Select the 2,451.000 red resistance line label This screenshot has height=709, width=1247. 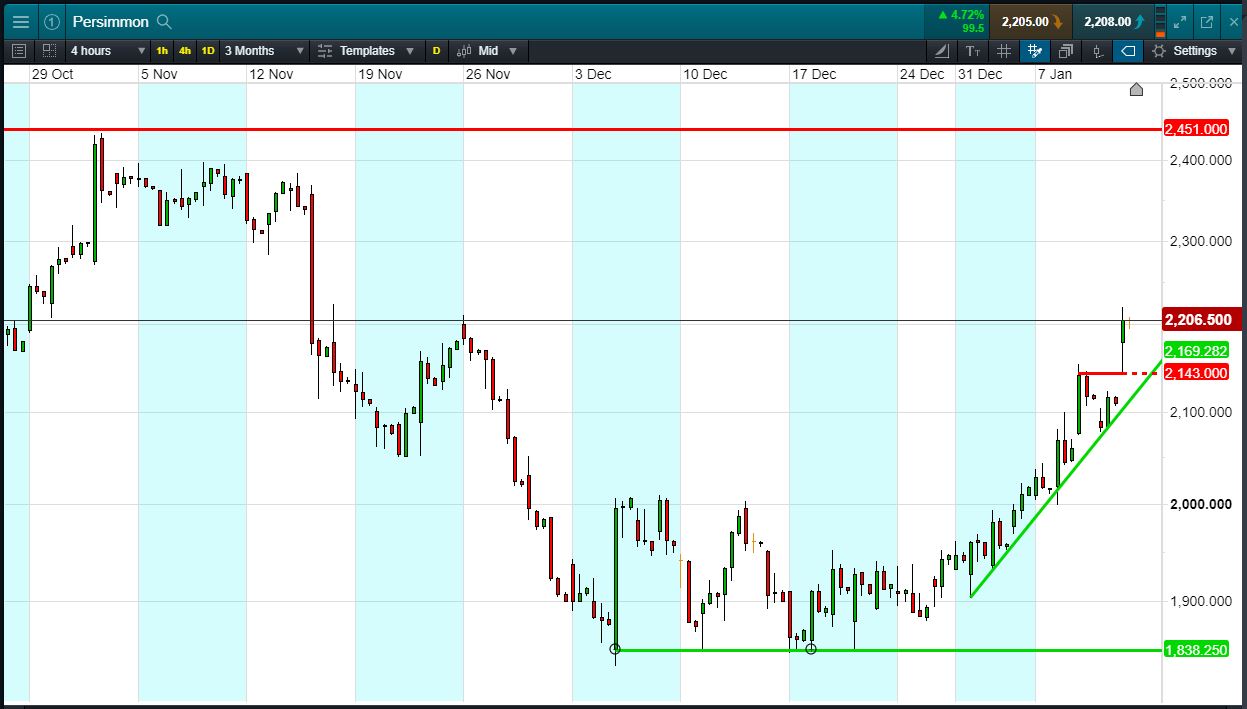[1196, 129]
